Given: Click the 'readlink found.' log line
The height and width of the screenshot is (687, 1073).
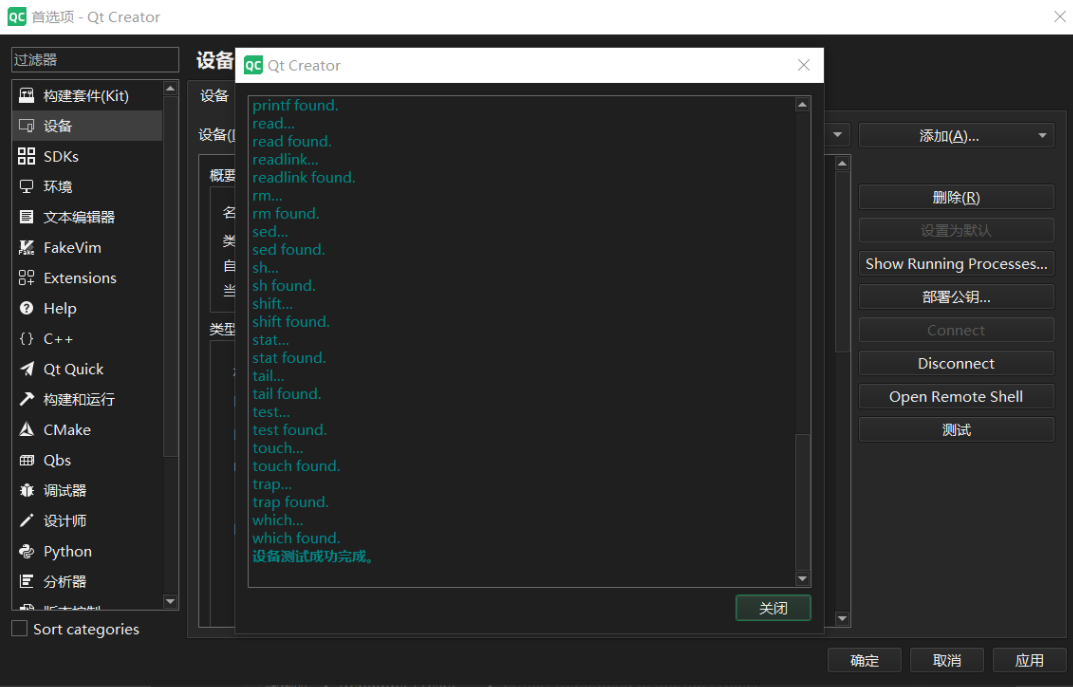Looking at the screenshot, I should pos(304,177).
